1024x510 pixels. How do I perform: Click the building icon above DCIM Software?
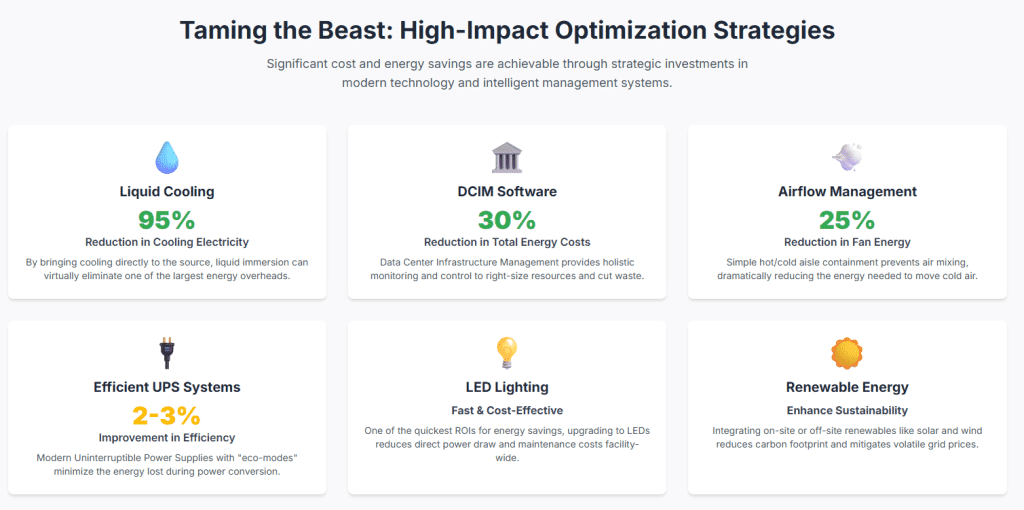click(x=507, y=157)
